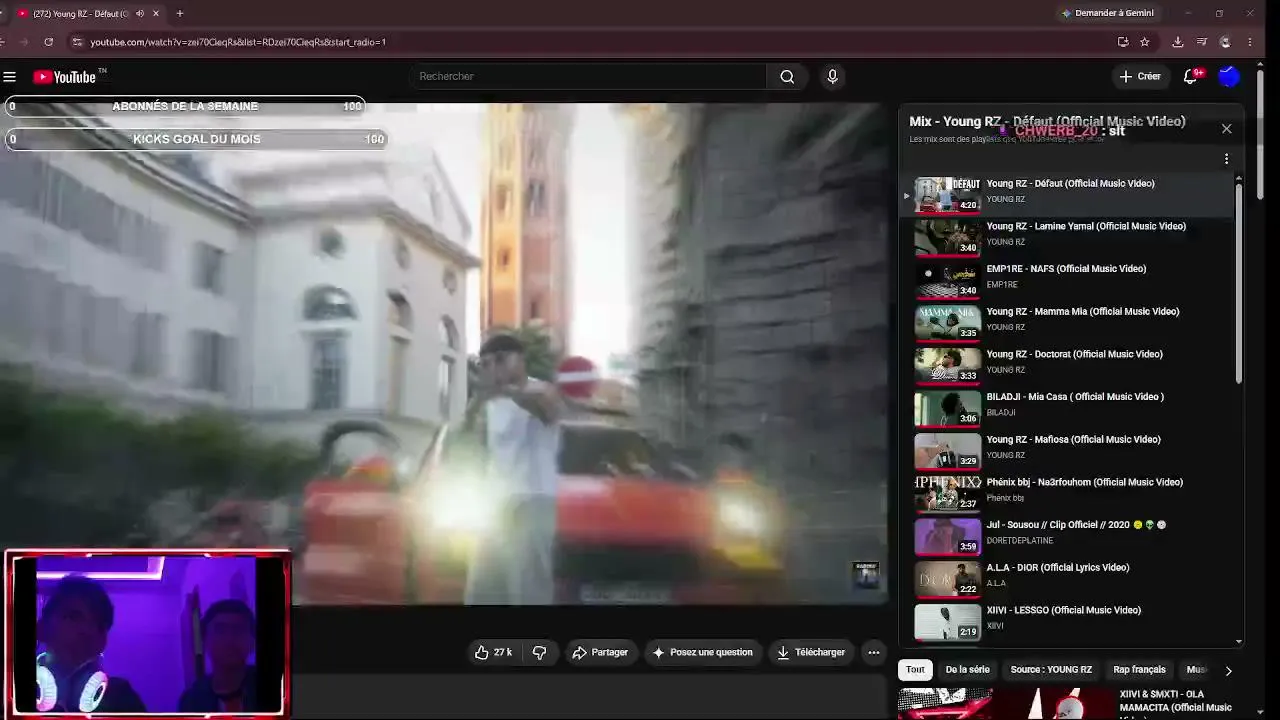Select the Tout filter chip

coord(915,670)
